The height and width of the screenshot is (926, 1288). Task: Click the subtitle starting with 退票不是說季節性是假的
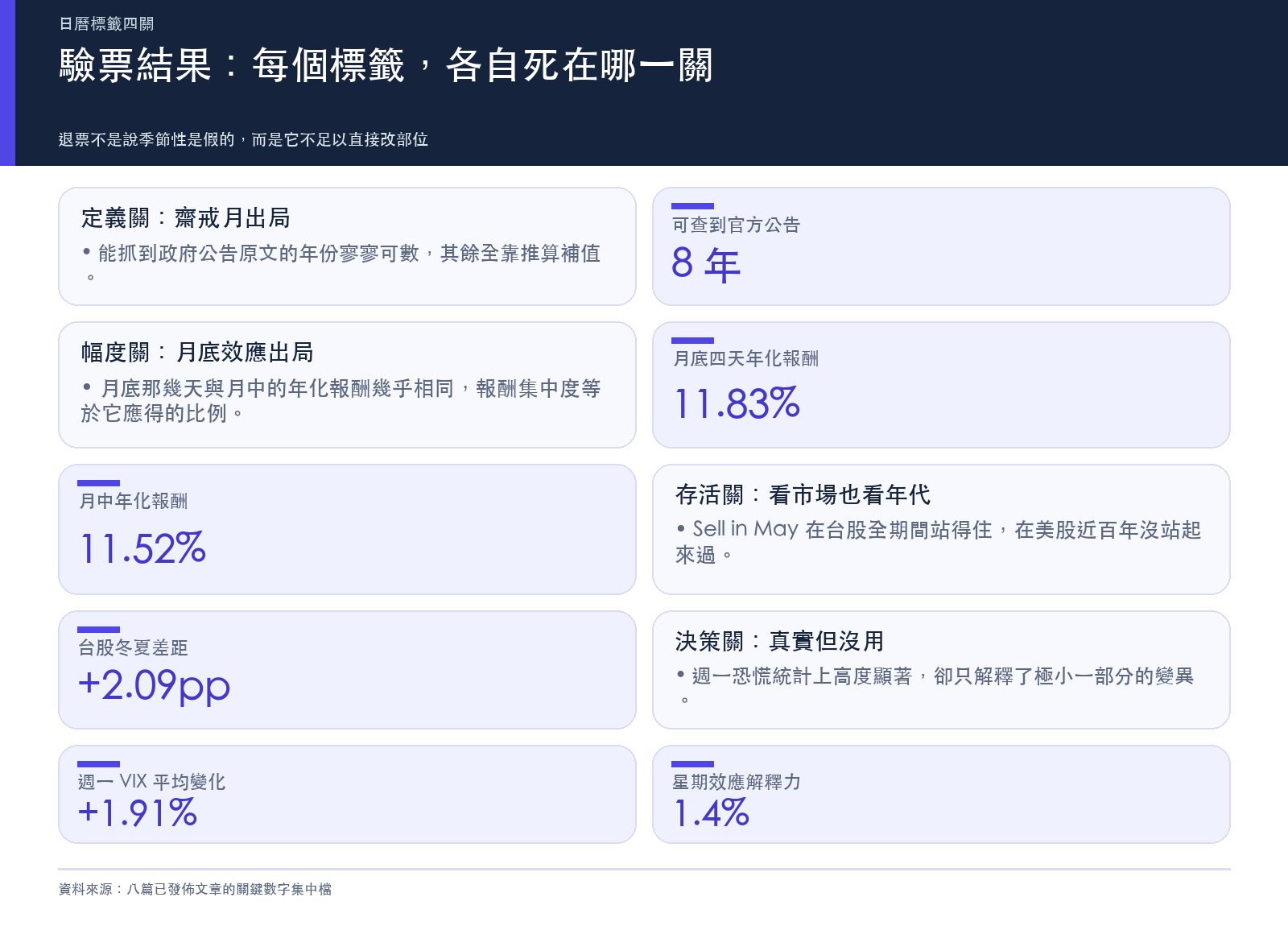tap(243, 139)
